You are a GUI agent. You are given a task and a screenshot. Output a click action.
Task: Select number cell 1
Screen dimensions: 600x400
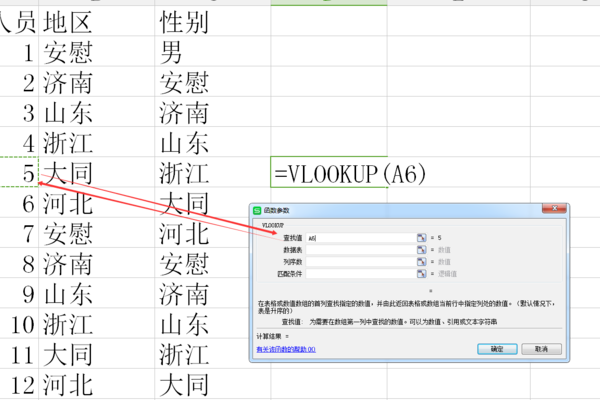click(x=19, y=51)
